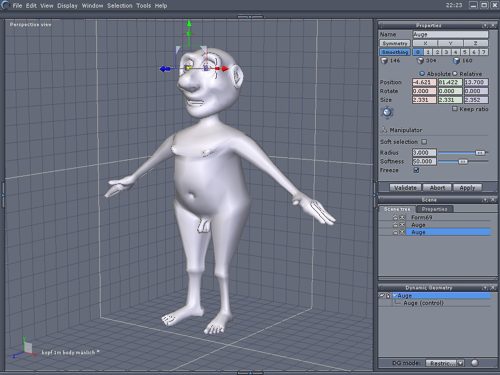Image resolution: width=500 pixels, height=375 pixels.
Task: Switch to the Properties tab in Scene panel
Action: click(x=434, y=209)
